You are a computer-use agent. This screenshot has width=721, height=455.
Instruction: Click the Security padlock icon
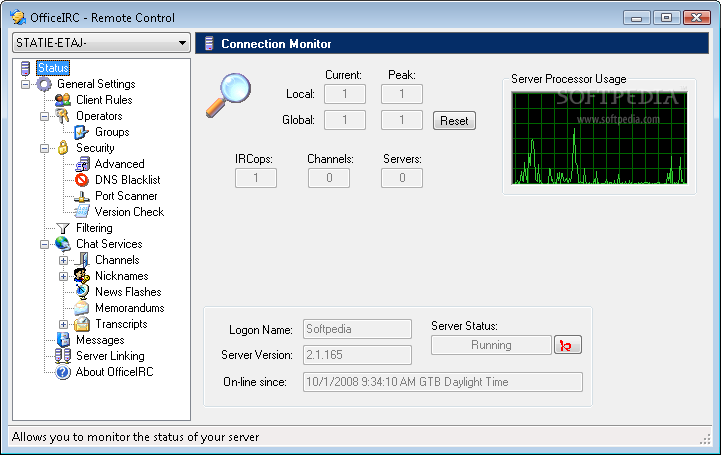[63, 148]
